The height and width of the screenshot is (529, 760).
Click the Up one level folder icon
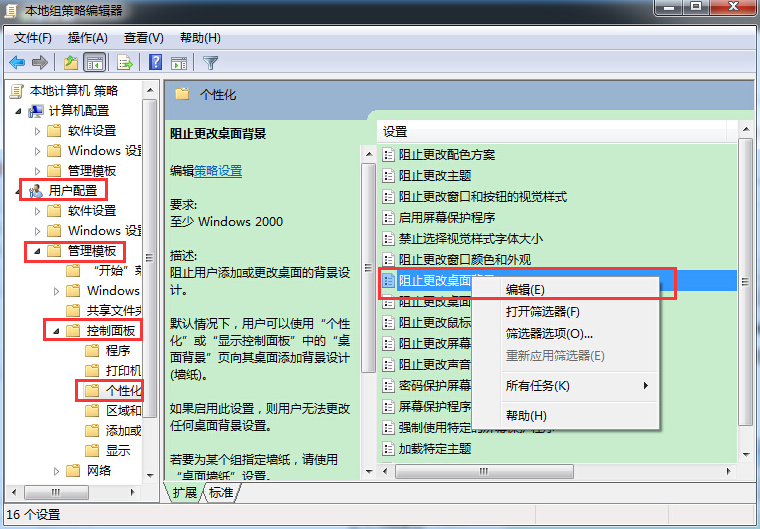point(71,62)
